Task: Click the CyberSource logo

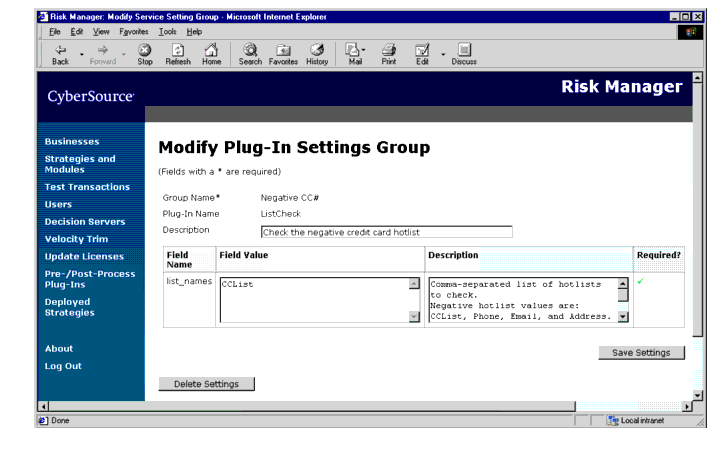Action: click(x=90, y=96)
